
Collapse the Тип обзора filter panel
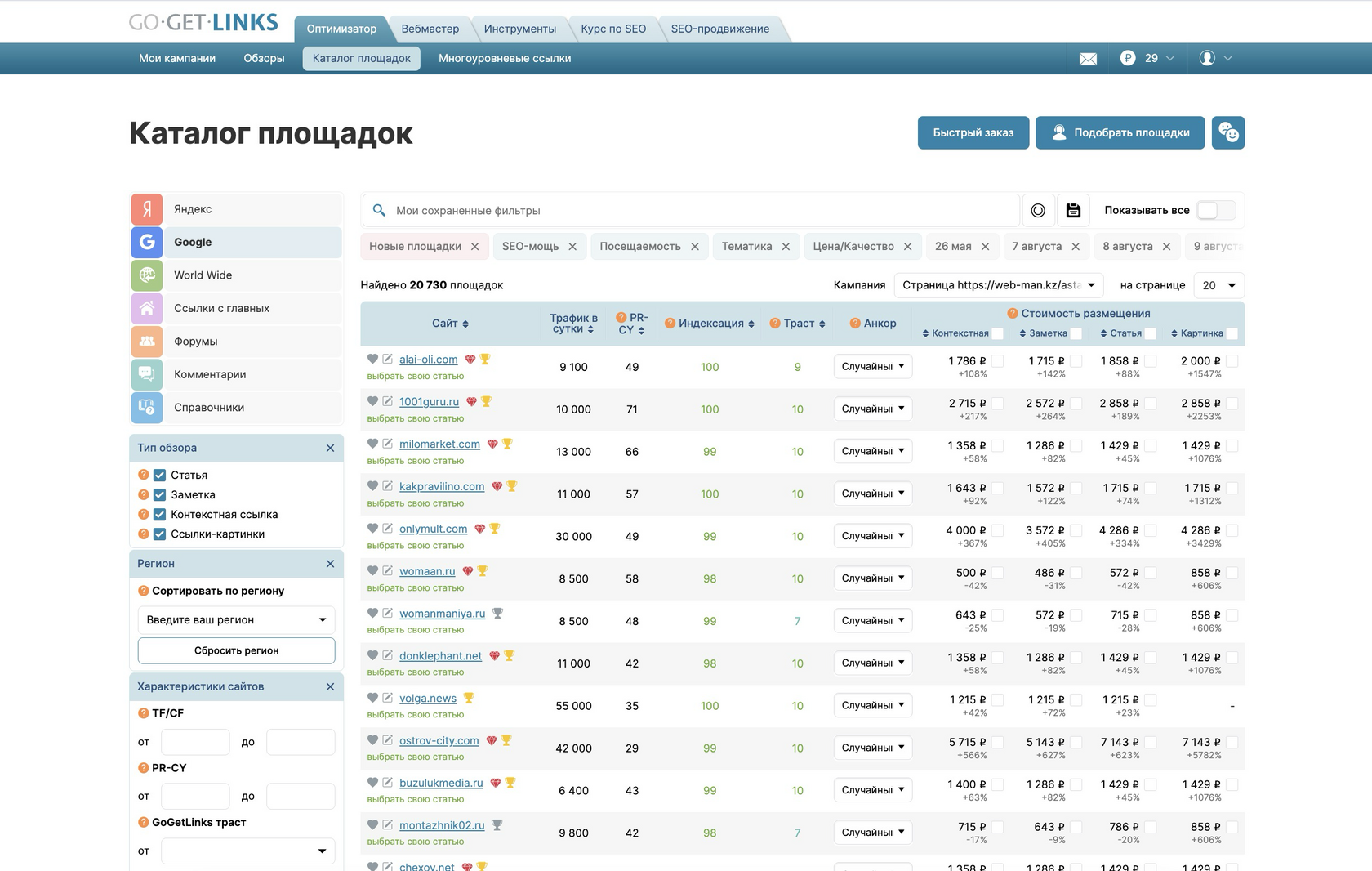(330, 448)
